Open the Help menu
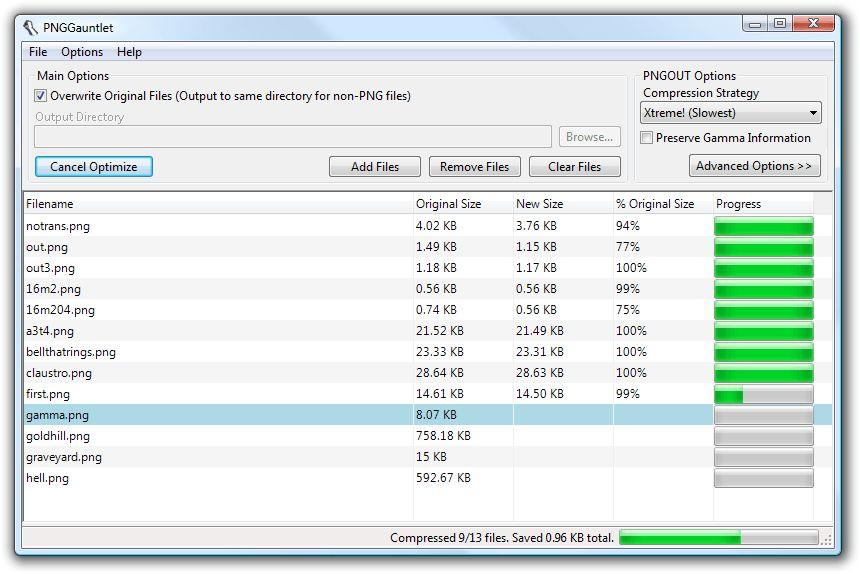Viewport: 860px width, 574px height. tap(129, 52)
